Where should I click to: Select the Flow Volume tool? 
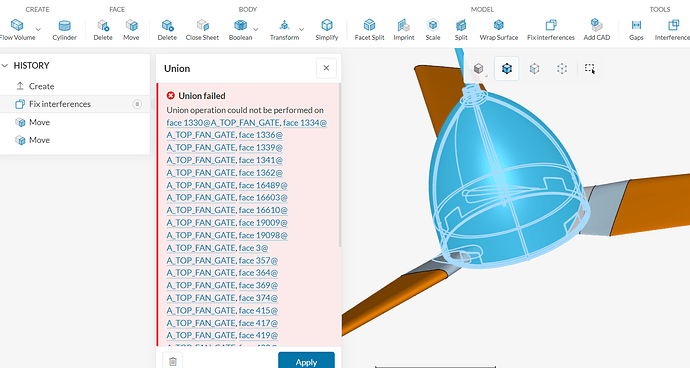[x=17, y=29]
